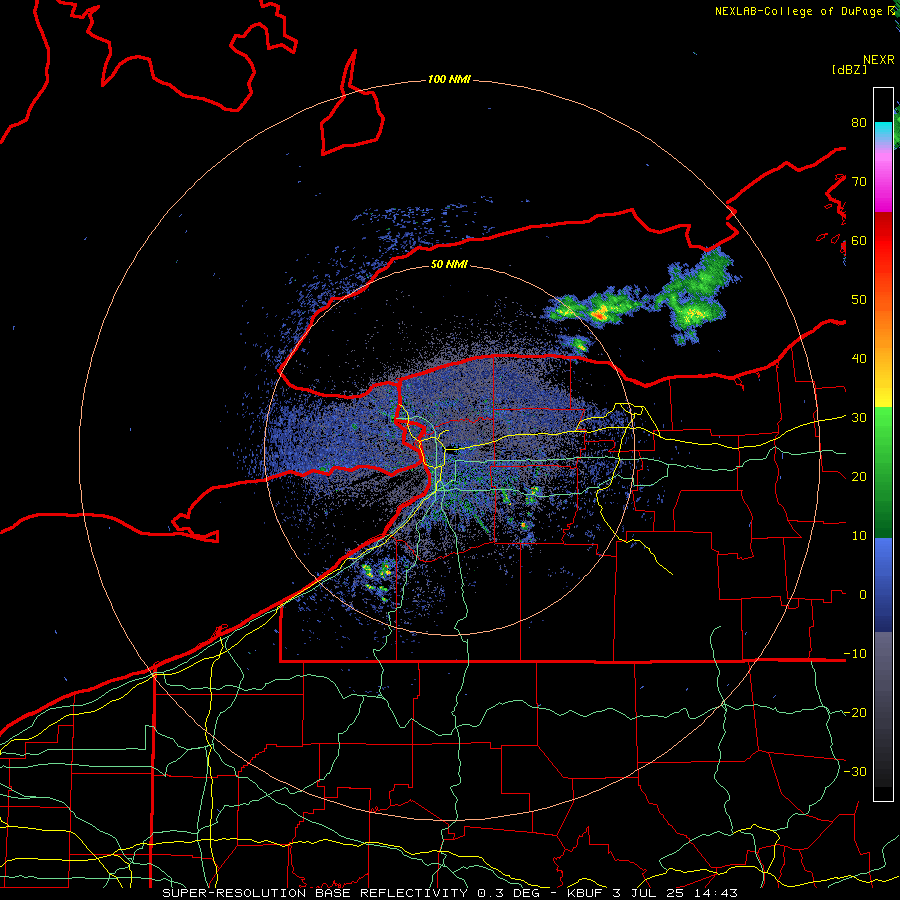
Task: Select the 20 value on dBZ scale
Action: (x=859, y=477)
